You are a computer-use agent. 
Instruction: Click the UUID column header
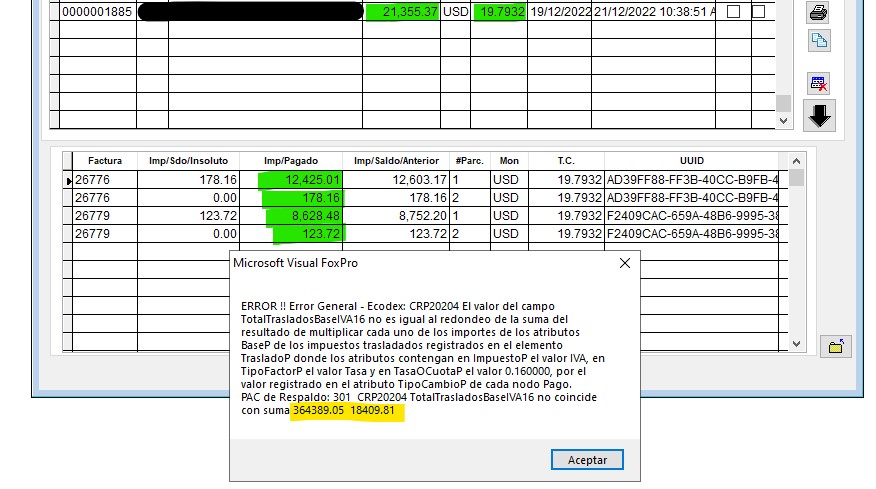pos(692,161)
